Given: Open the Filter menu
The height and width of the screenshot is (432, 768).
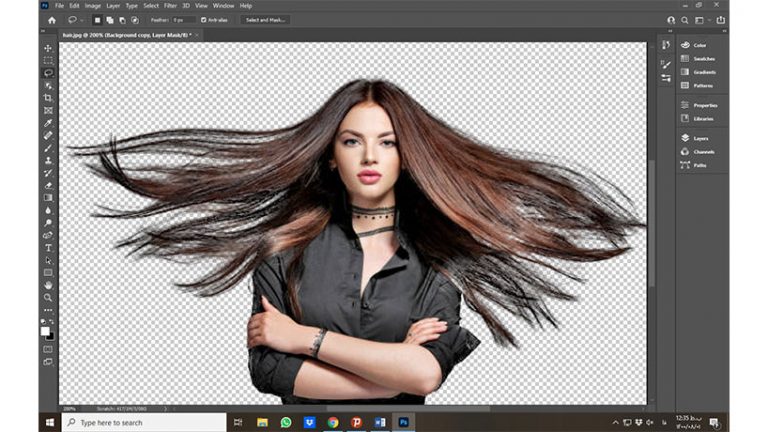Looking at the screenshot, I should 170,6.
